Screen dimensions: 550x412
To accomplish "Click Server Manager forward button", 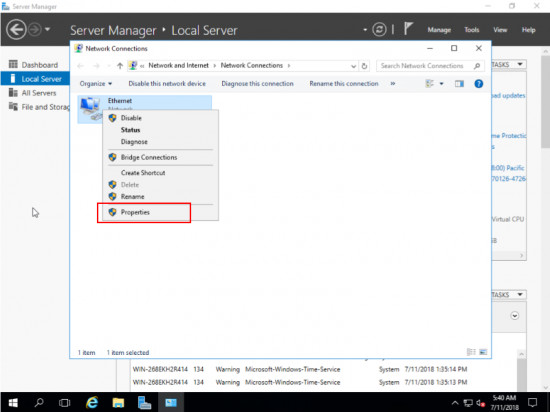I will pos(34,29).
